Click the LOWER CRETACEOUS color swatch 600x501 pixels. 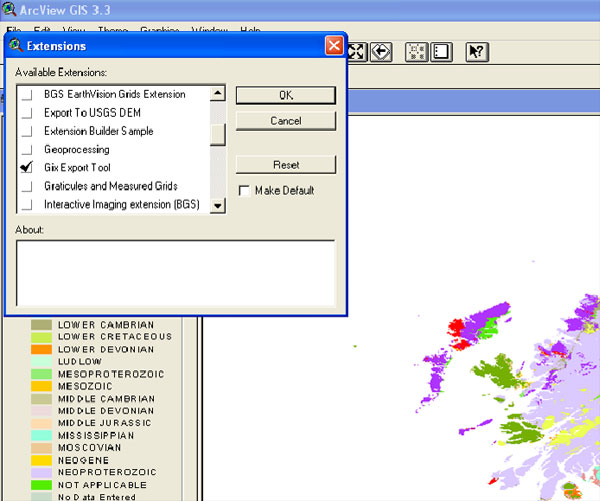click(41, 337)
